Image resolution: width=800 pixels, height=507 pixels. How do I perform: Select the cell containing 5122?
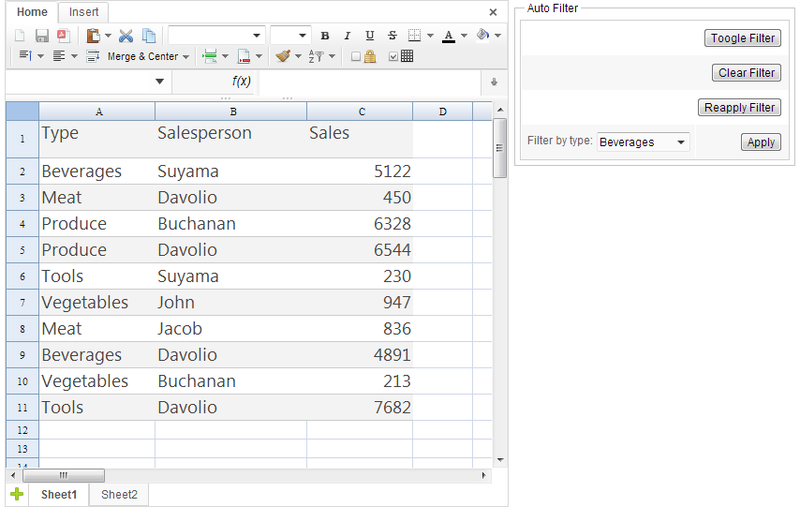360,171
